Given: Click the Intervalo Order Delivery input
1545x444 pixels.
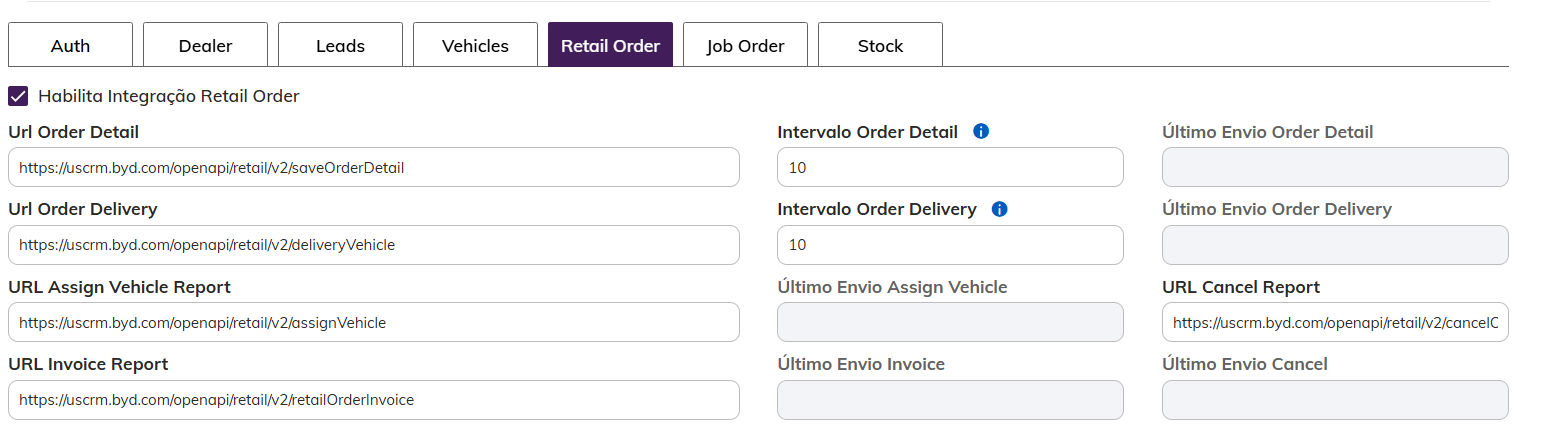Looking at the screenshot, I should [x=950, y=245].
